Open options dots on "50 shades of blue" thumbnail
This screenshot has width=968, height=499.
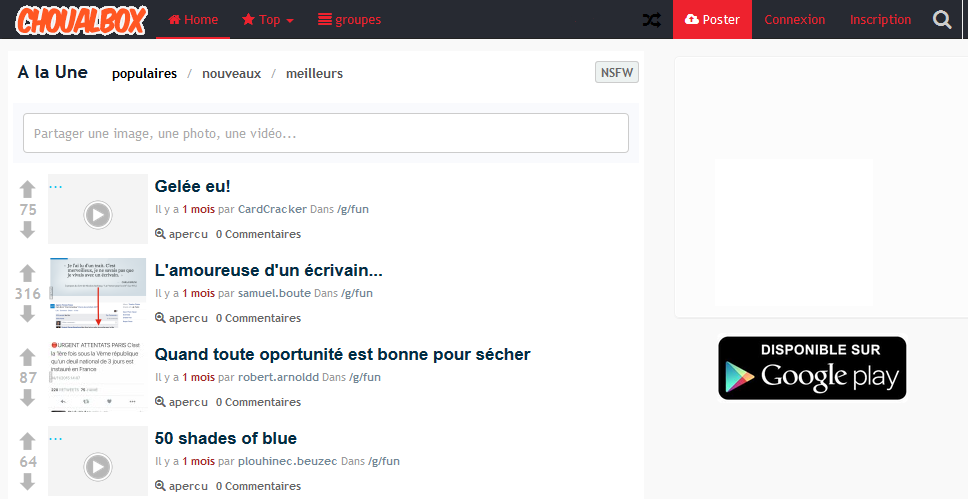pyautogui.click(x=56, y=438)
